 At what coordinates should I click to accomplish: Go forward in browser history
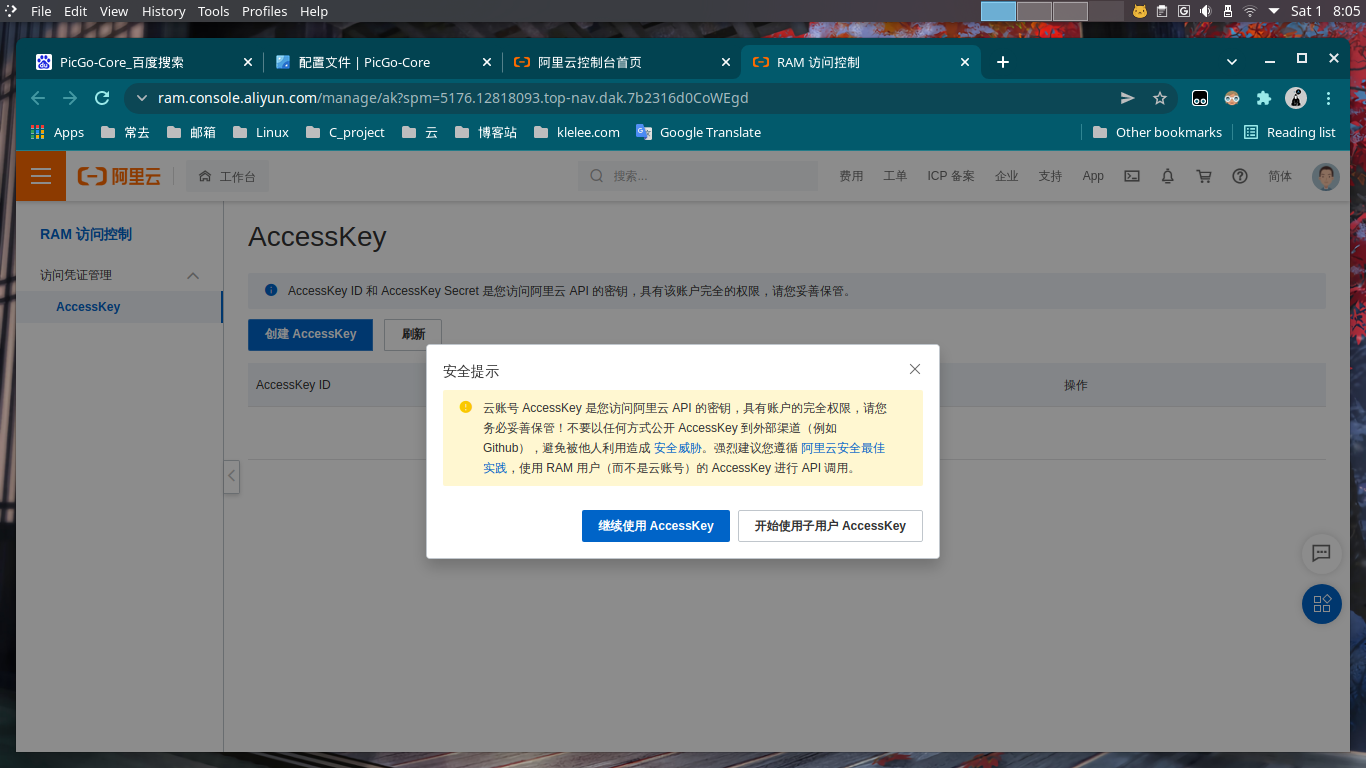click(x=70, y=98)
